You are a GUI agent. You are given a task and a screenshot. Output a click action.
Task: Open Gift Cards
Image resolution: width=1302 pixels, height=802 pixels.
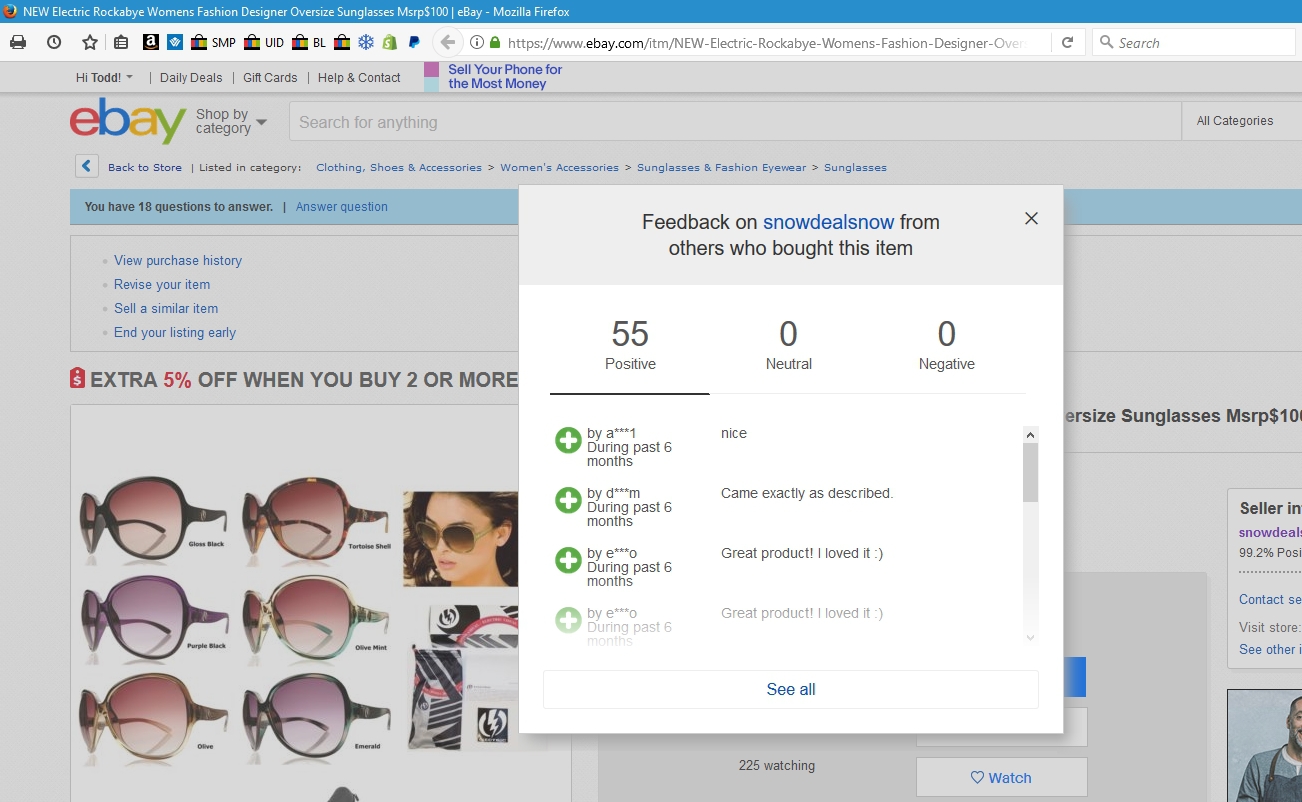click(x=270, y=77)
